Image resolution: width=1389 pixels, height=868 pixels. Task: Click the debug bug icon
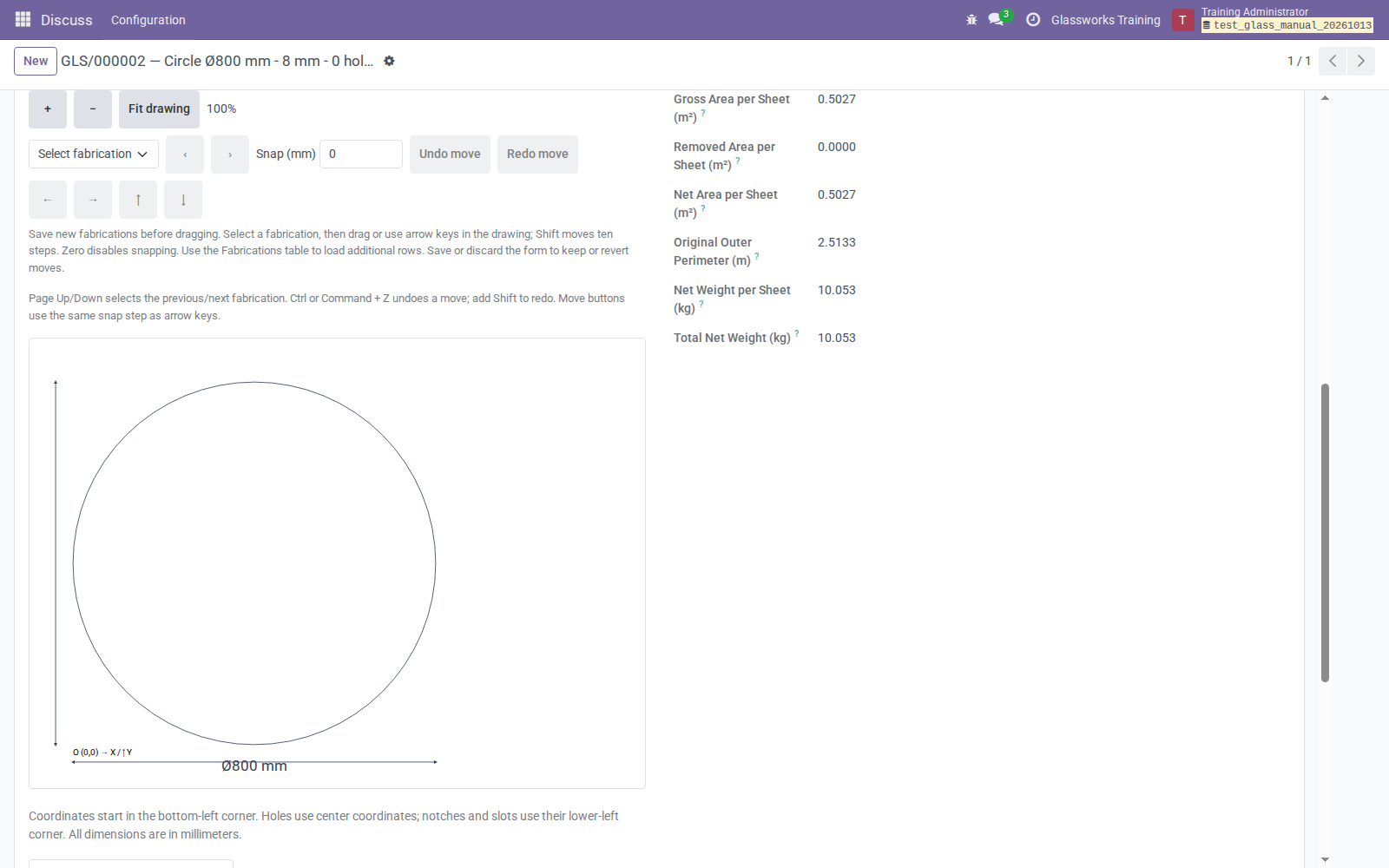tap(971, 20)
